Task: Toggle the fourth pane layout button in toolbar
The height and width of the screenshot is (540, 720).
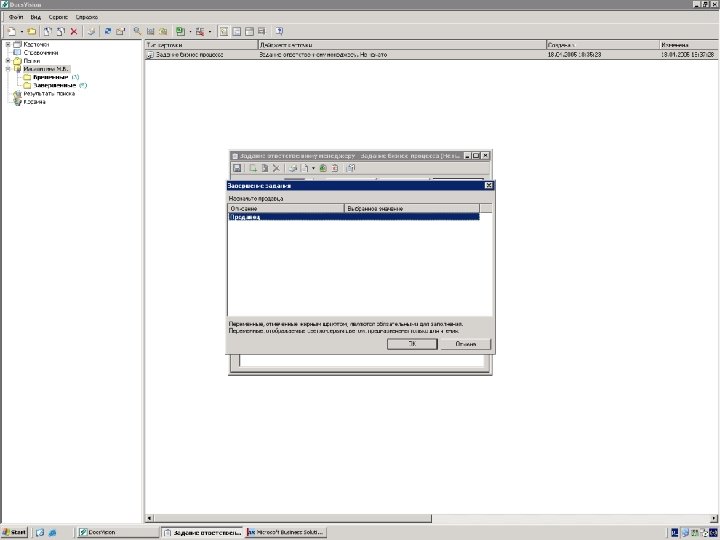Action: point(262,31)
